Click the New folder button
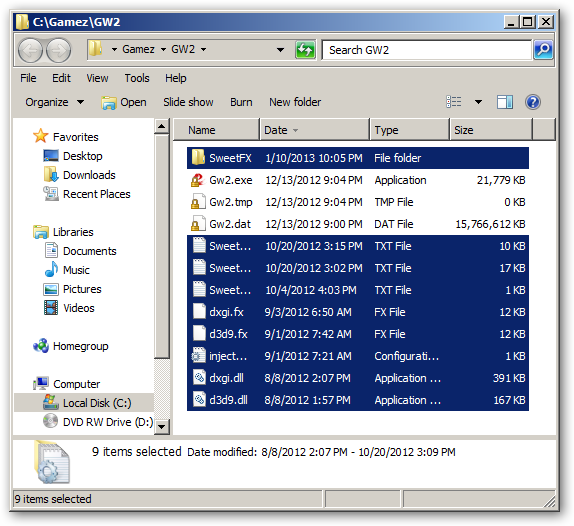This screenshot has width=574, height=526. pyautogui.click(x=295, y=102)
